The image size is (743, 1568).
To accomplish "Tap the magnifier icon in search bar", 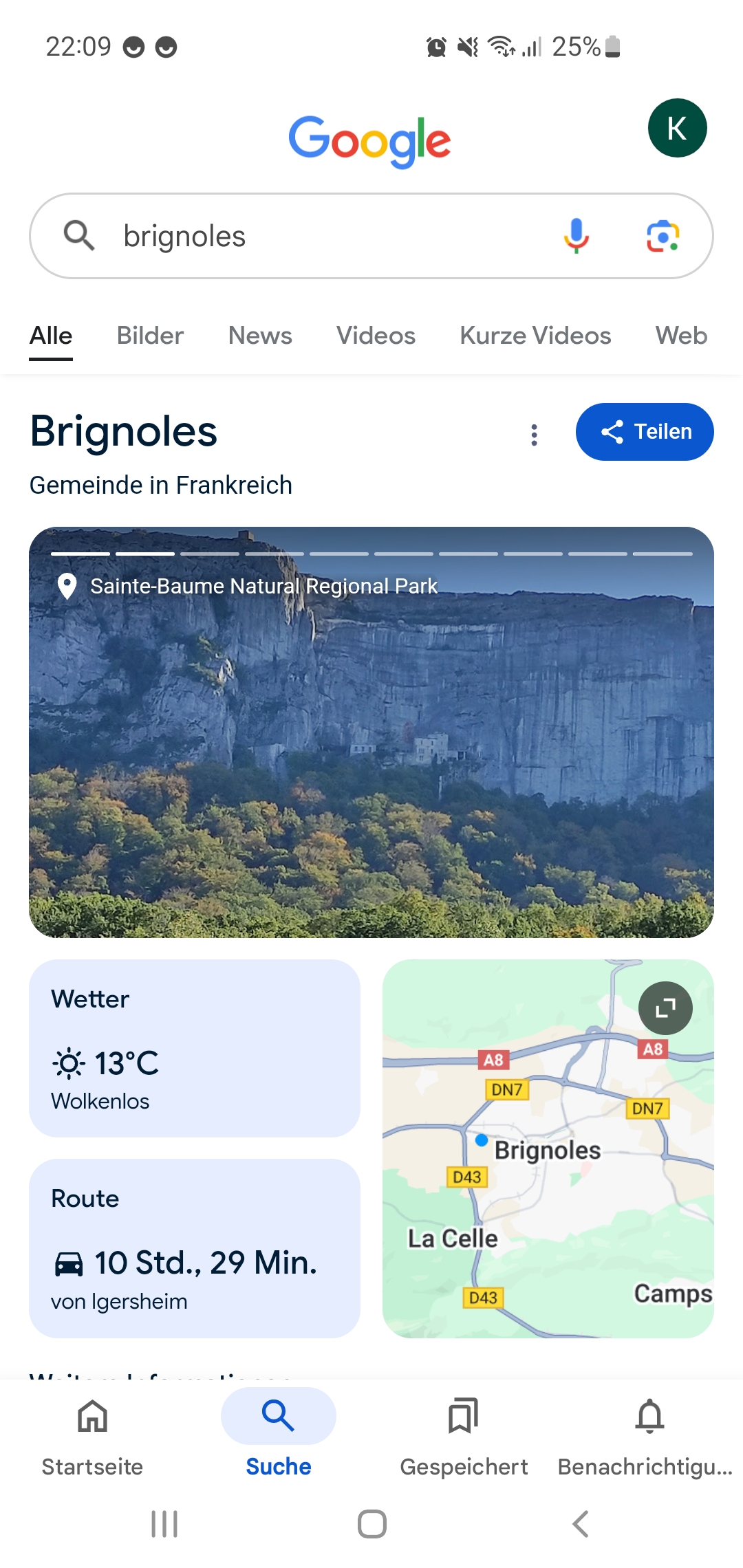I will [79, 236].
